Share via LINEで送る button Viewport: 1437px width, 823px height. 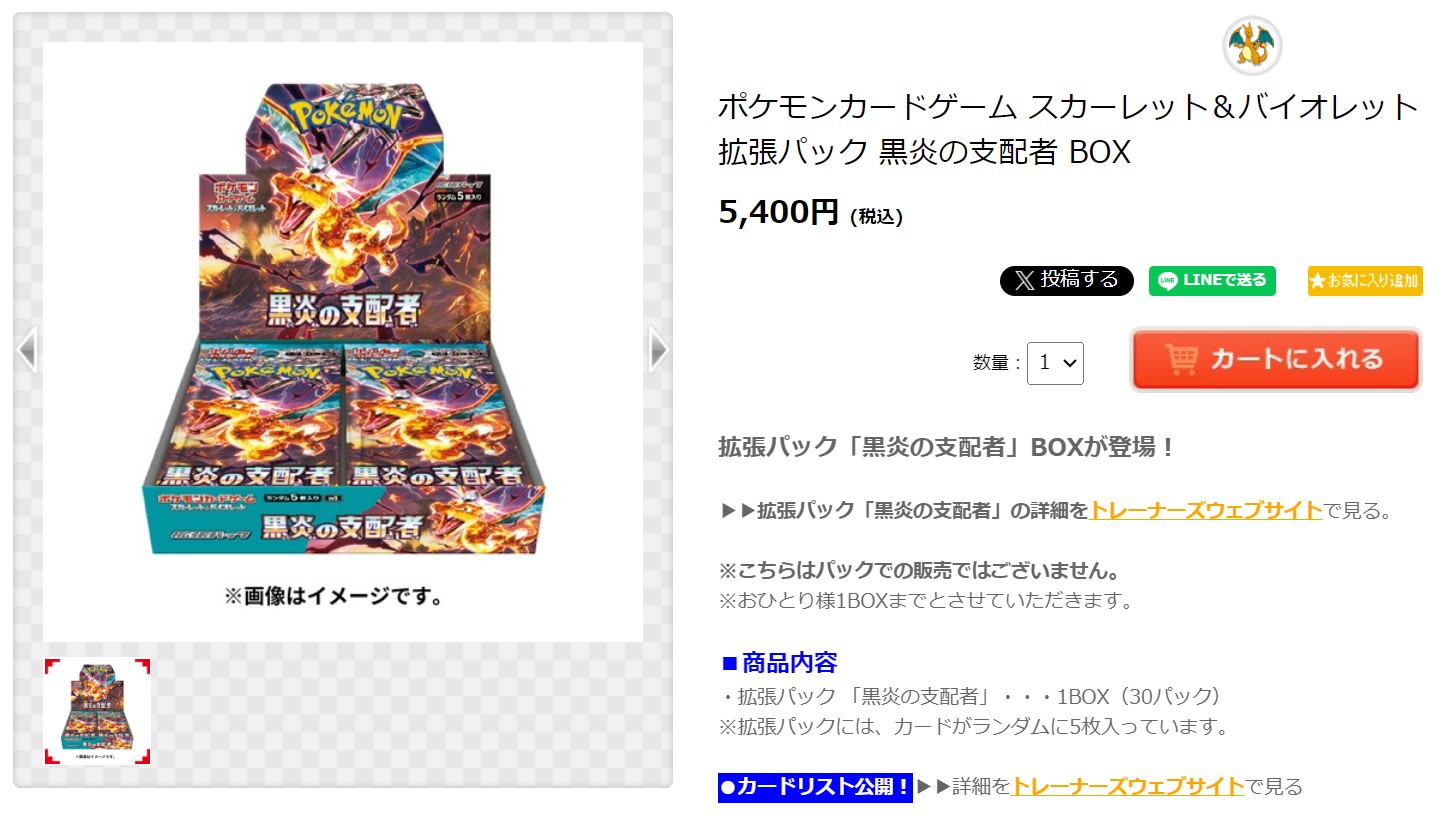(1212, 281)
